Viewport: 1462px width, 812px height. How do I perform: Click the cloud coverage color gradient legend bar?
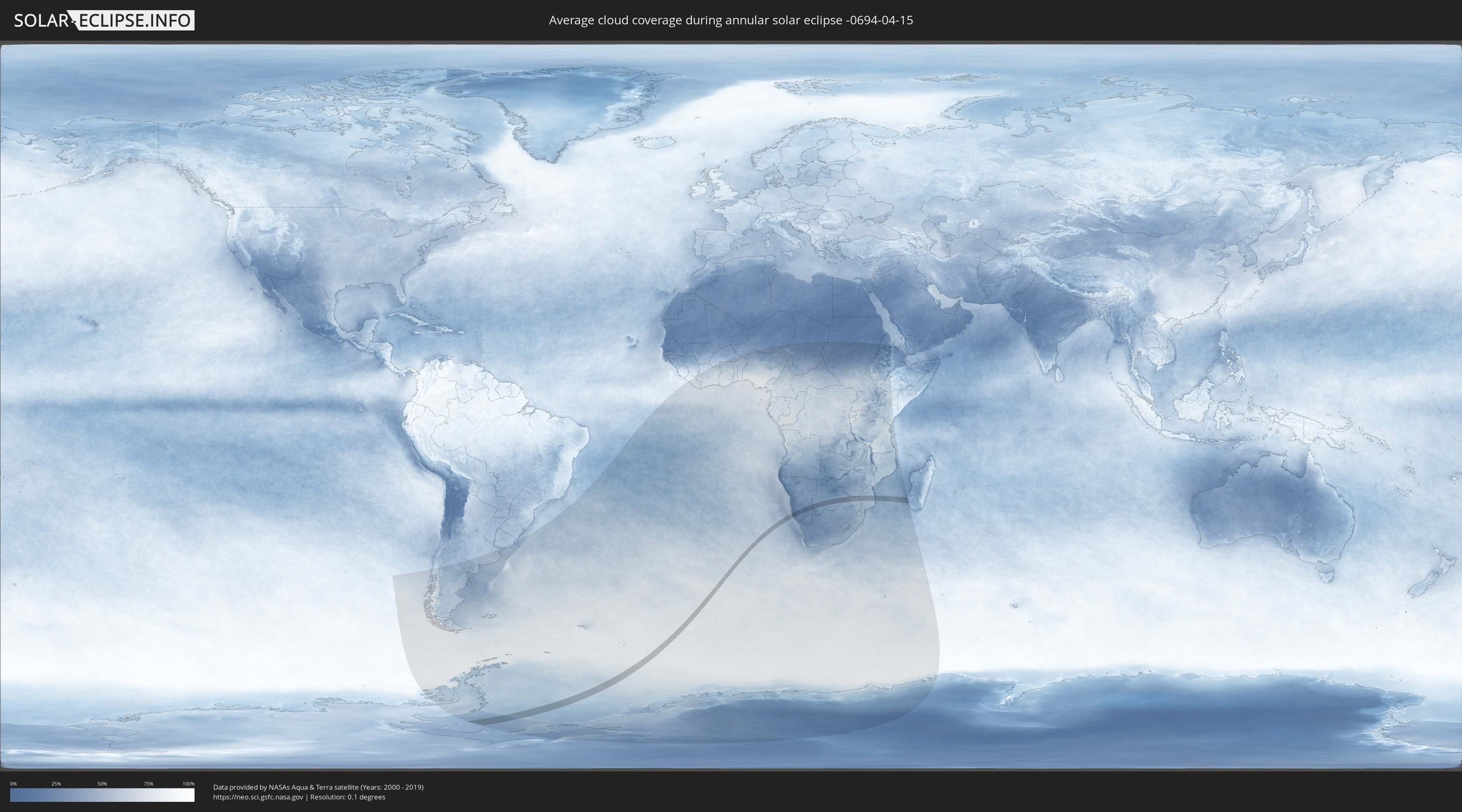click(102, 795)
